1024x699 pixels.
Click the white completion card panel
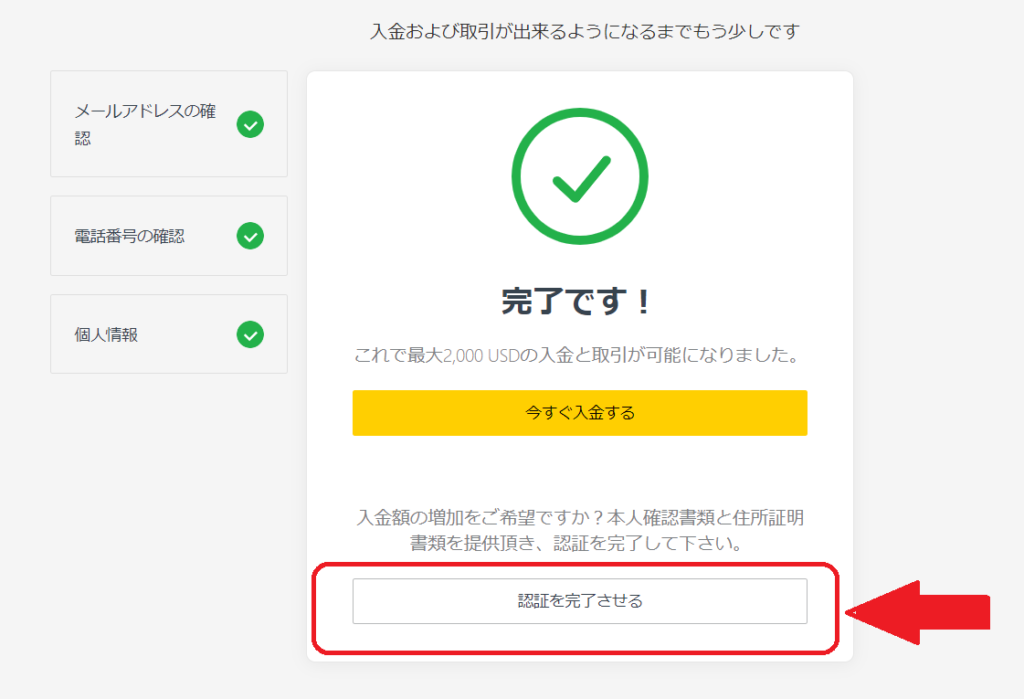580,470
